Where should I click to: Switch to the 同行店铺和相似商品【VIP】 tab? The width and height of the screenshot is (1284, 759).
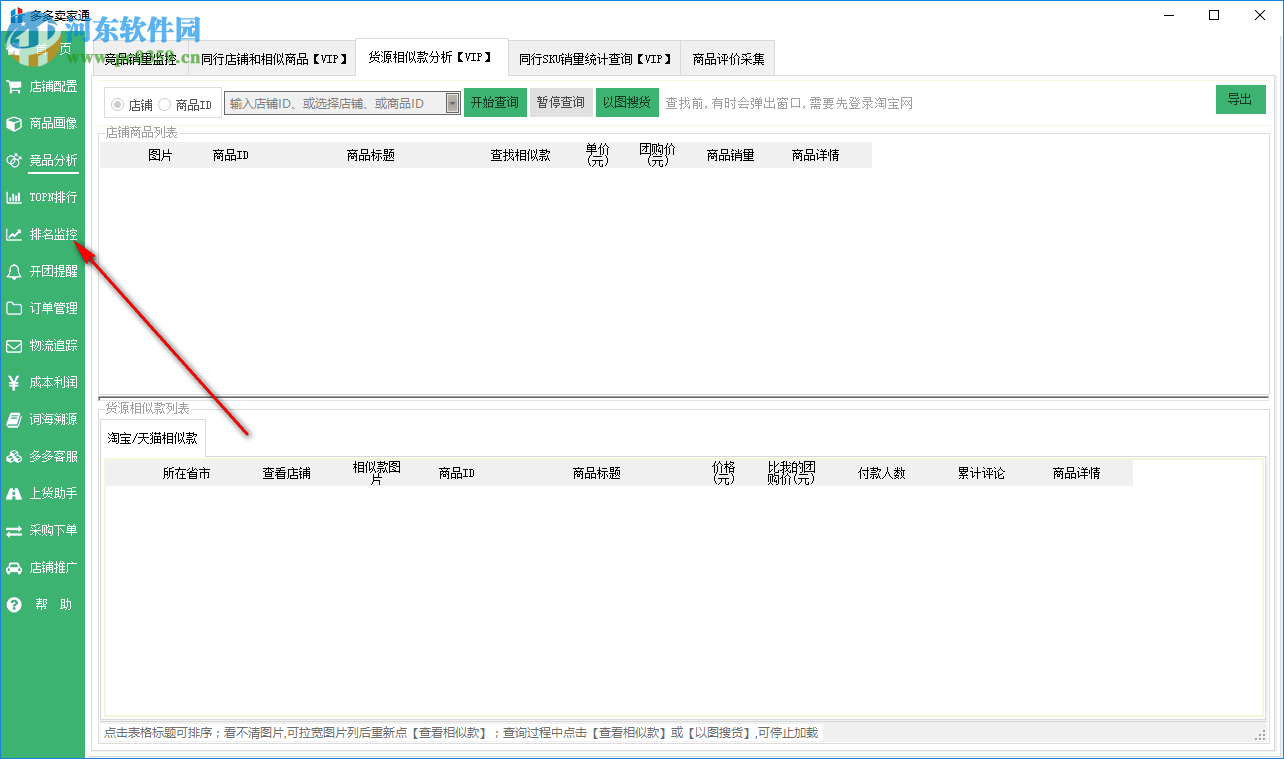coord(271,59)
